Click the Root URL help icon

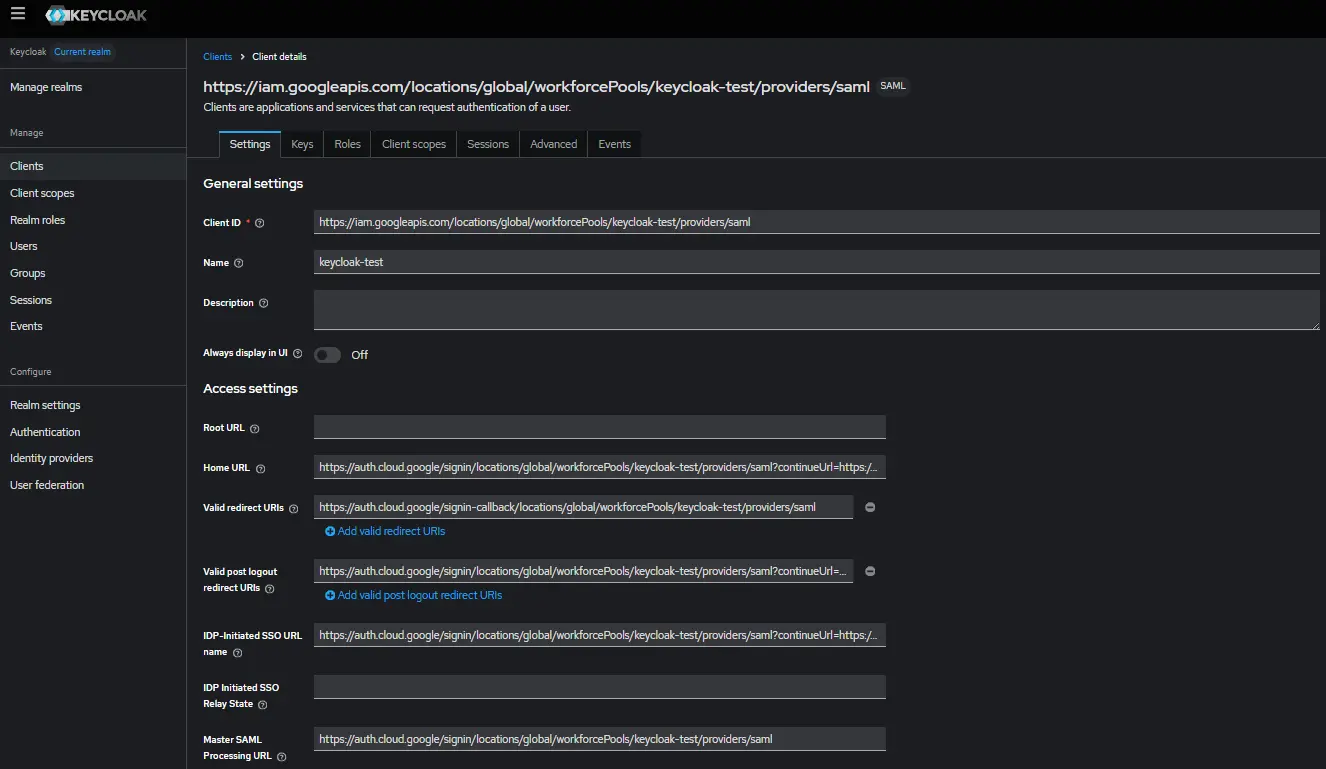point(254,429)
